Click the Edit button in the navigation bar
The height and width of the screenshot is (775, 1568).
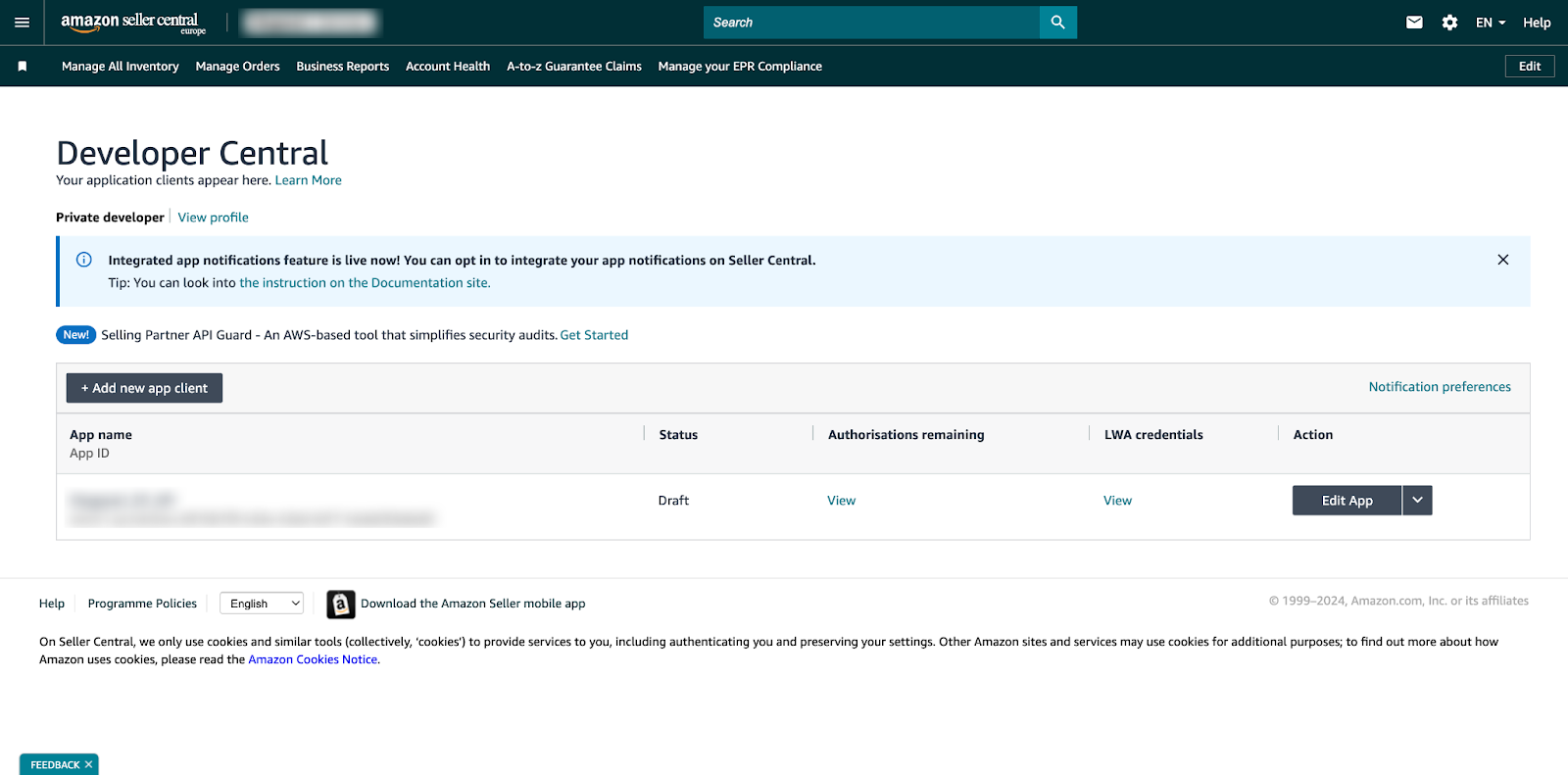click(1530, 67)
